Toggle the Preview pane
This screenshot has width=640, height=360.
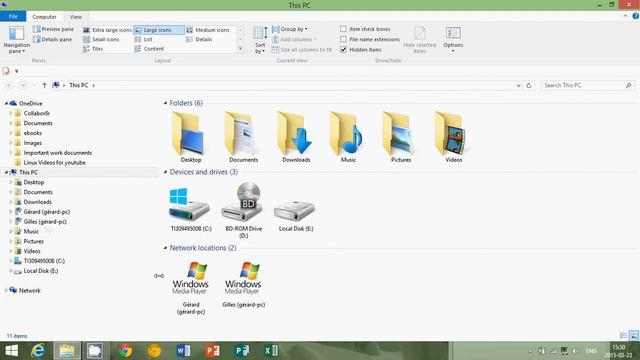tap(53, 29)
